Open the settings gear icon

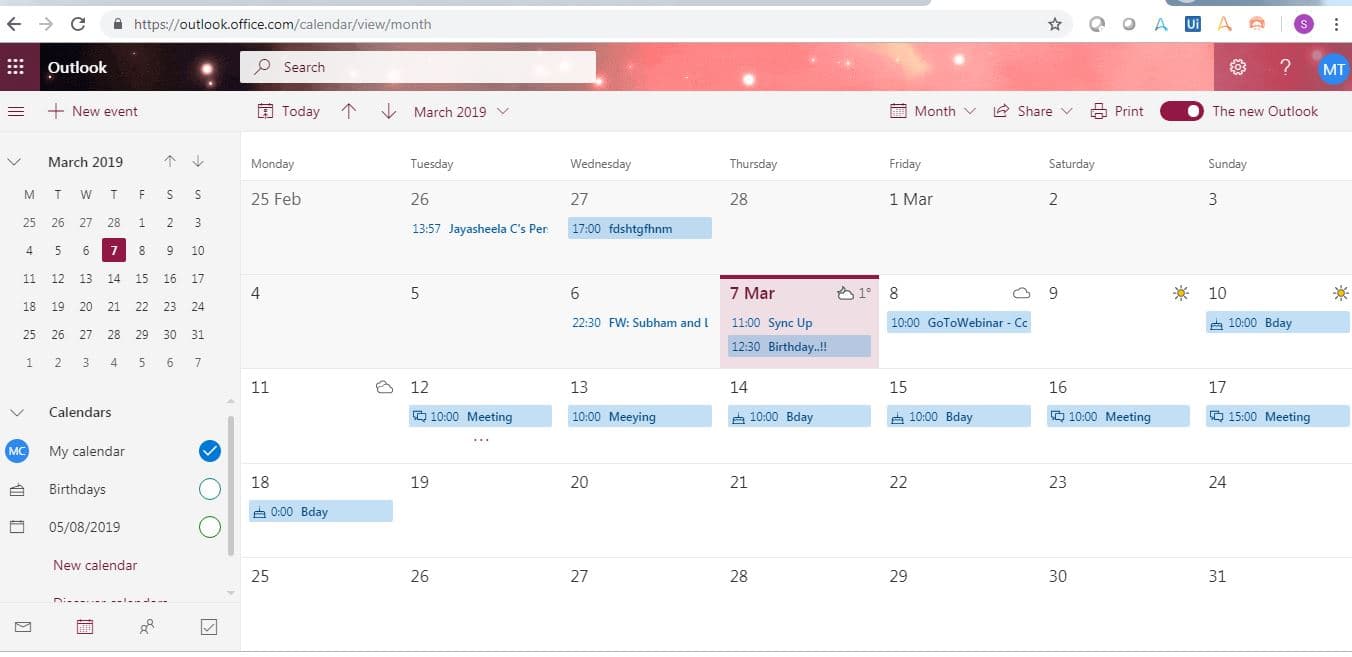click(x=1238, y=67)
